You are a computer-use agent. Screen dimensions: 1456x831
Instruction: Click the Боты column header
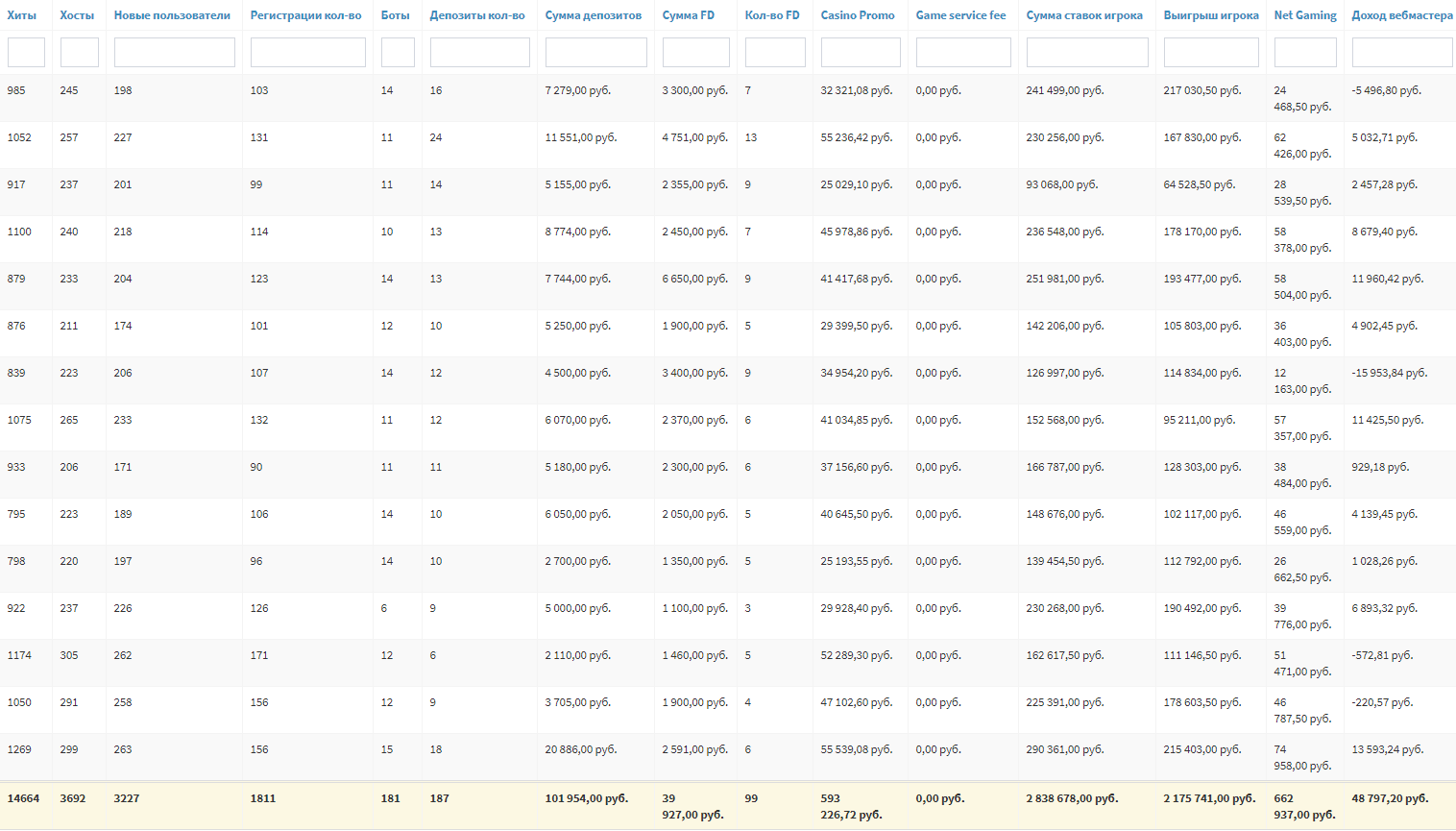pyautogui.click(x=395, y=15)
